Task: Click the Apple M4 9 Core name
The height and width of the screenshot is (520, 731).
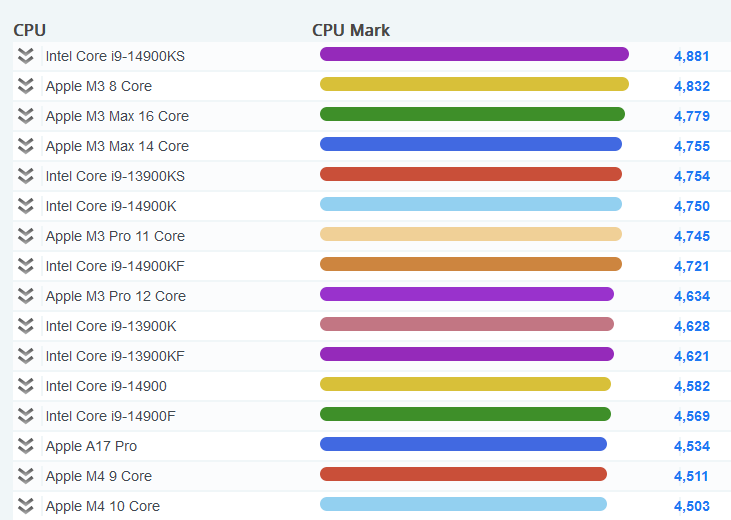Action: pyautogui.click(x=98, y=476)
